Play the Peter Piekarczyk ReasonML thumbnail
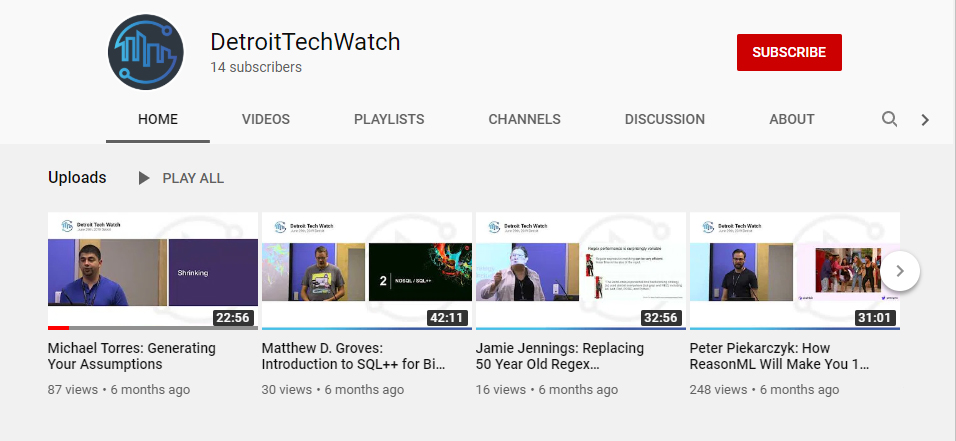The height and width of the screenshot is (441, 956). click(x=785, y=270)
